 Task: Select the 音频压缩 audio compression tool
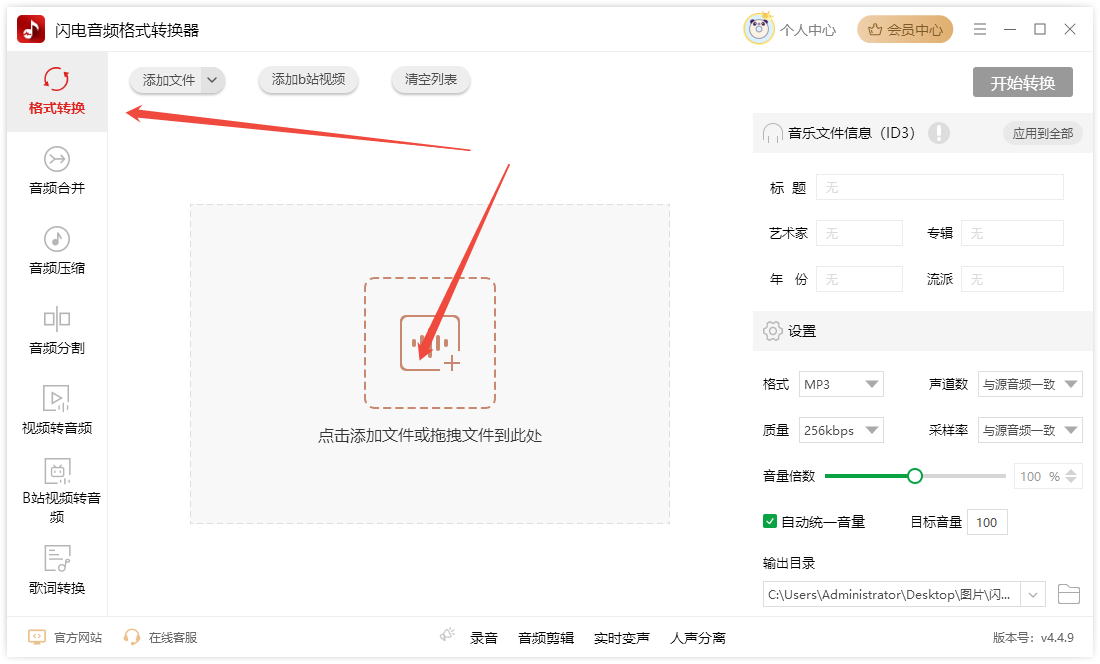tap(57, 251)
